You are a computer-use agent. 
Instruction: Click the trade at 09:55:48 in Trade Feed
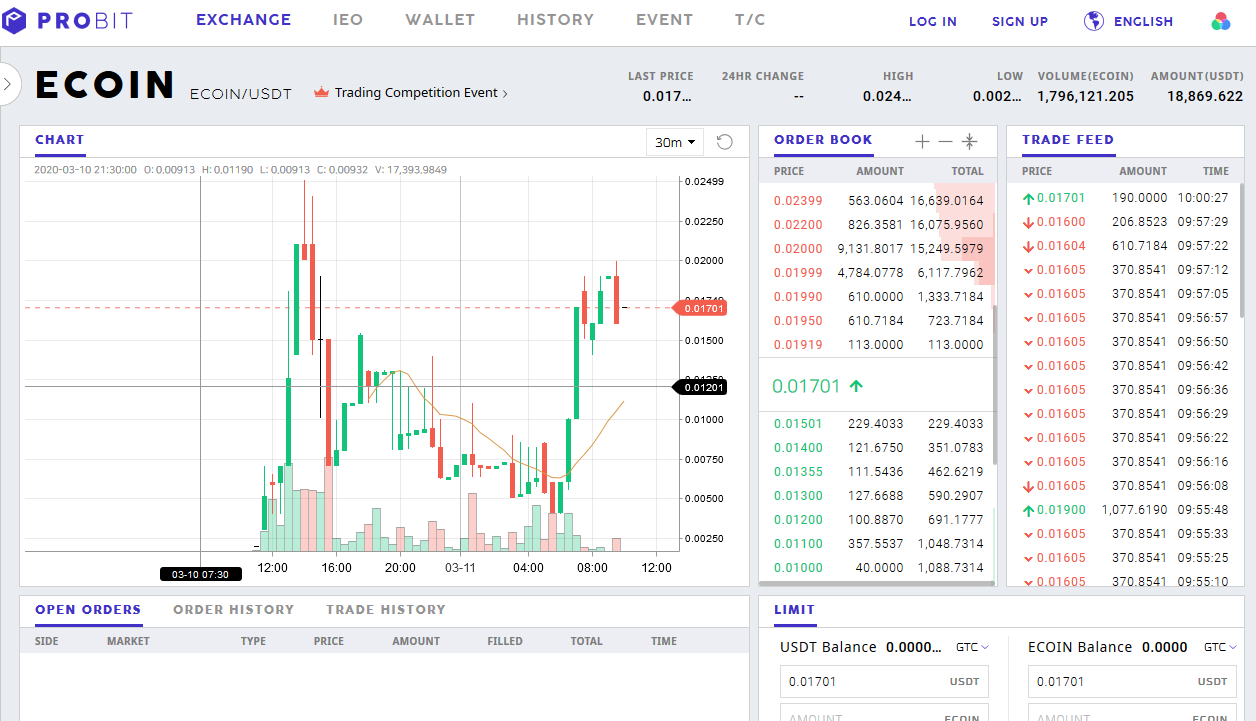(1125, 510)
